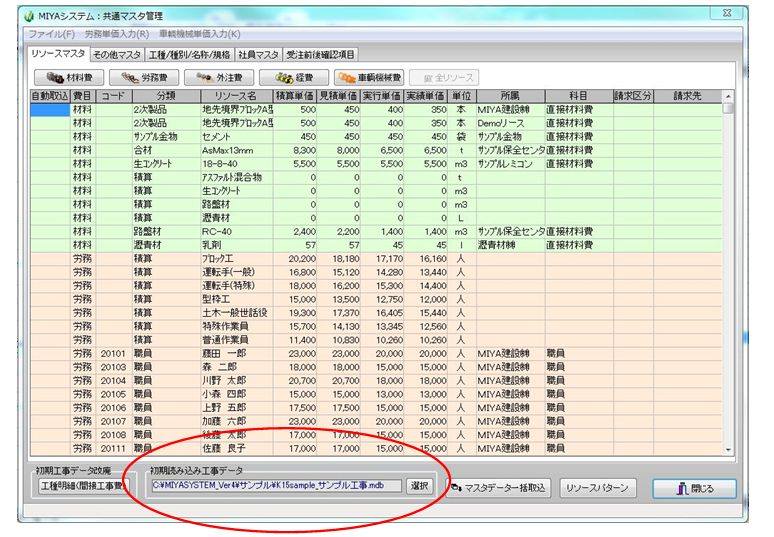Select employee code 20101 cell
The height and width of the screenshot is (537, 774).
(x=114, y=354)
